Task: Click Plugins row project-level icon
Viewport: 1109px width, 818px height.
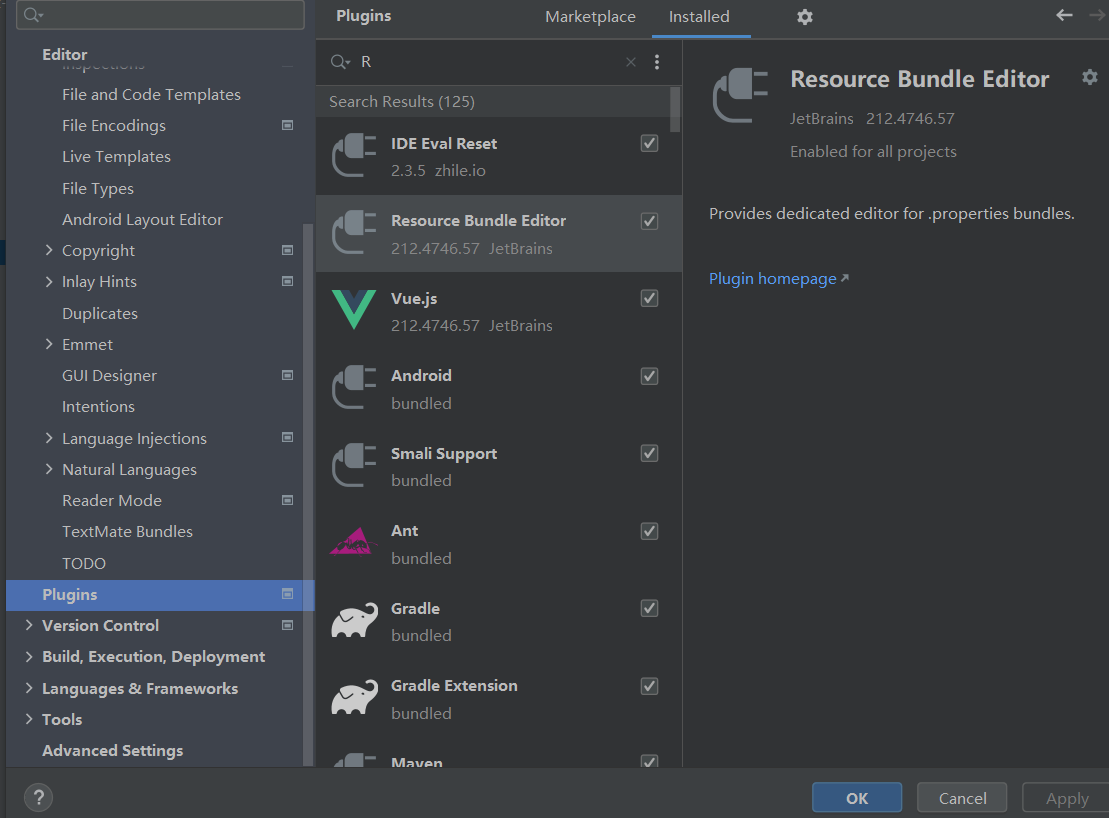Action: coord(287,594)
